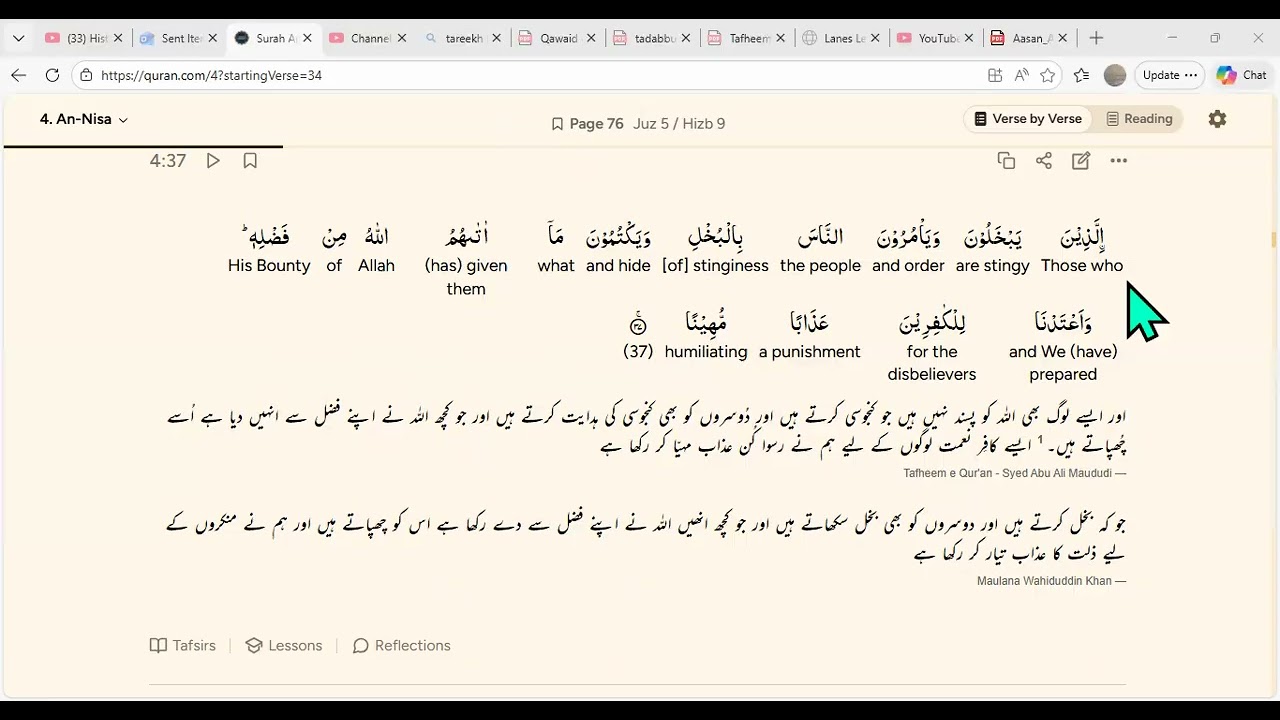1280x720 pixels.
Task: Click the footnote 1 superscript in Maududi translation
Action: tap(1039, 439)
